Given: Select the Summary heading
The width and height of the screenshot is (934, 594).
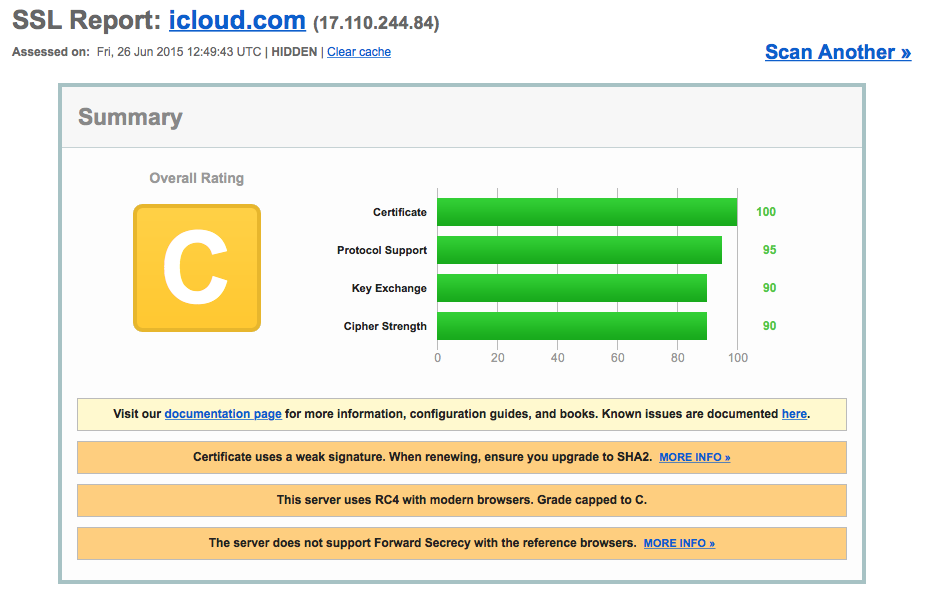Looking at the screenshot, I should (x=130, y=117).
